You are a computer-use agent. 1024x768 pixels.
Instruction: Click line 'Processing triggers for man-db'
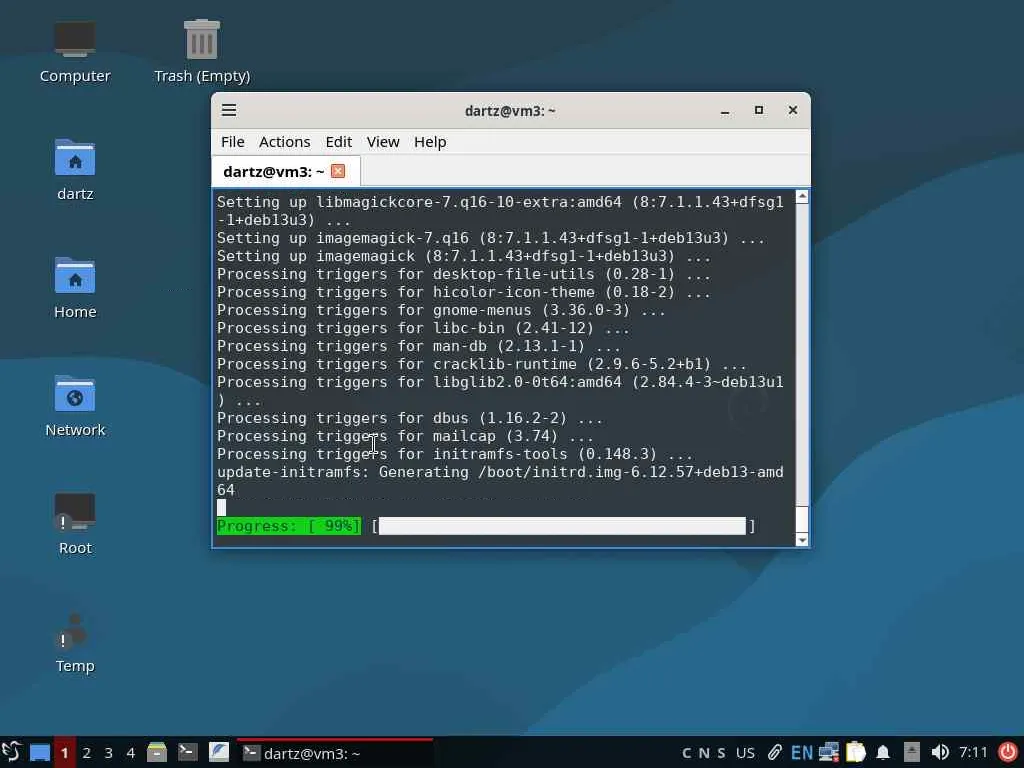[x=419, y=346]
